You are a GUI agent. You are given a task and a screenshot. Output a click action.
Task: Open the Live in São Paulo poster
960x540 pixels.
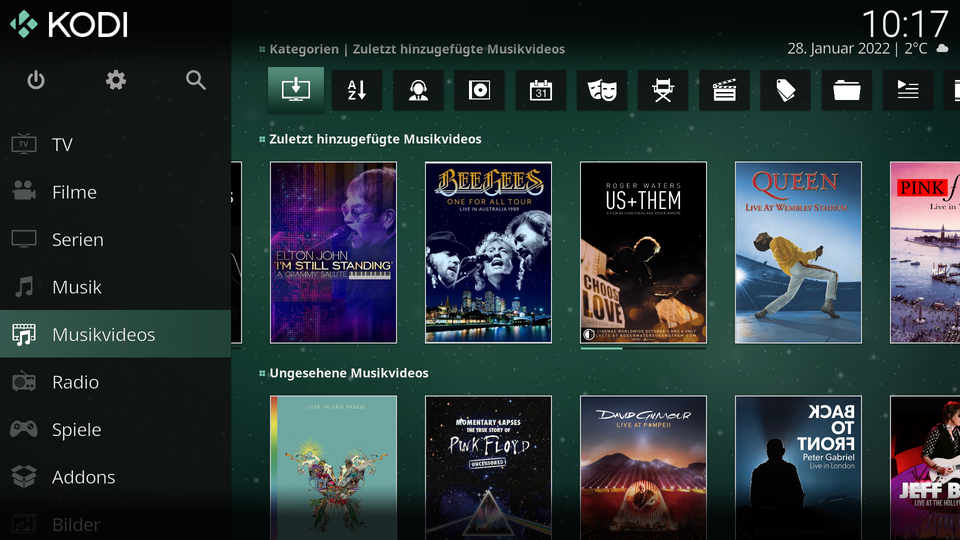pyautogui.click(x=334, y=468)
